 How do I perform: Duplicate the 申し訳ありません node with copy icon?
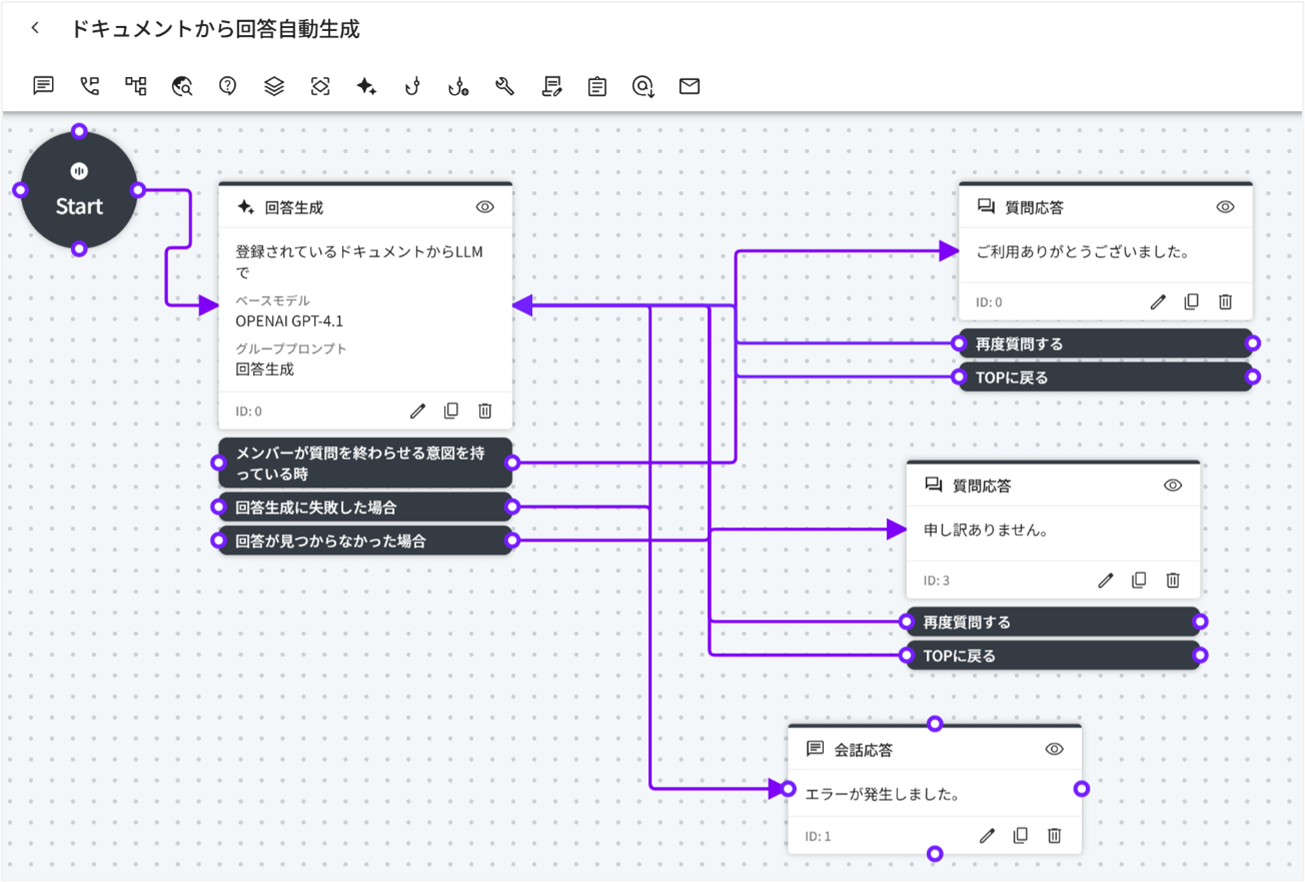[x=1139, y=580]
